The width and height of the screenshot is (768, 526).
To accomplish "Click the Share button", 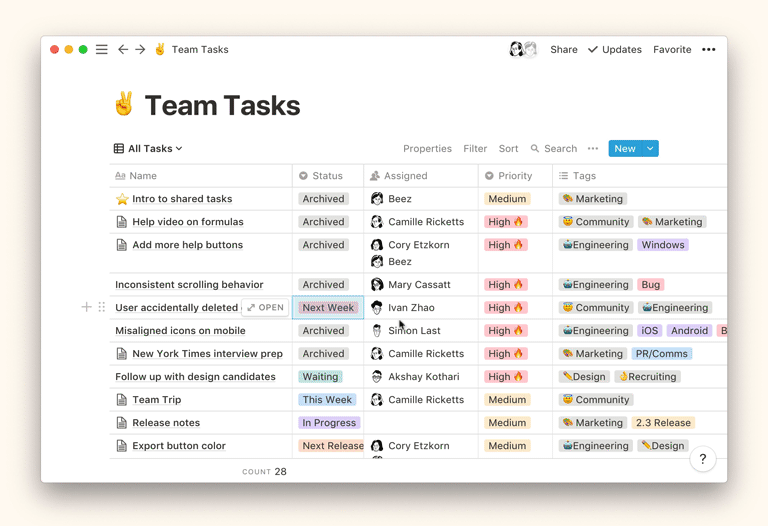I will (563, 49).
